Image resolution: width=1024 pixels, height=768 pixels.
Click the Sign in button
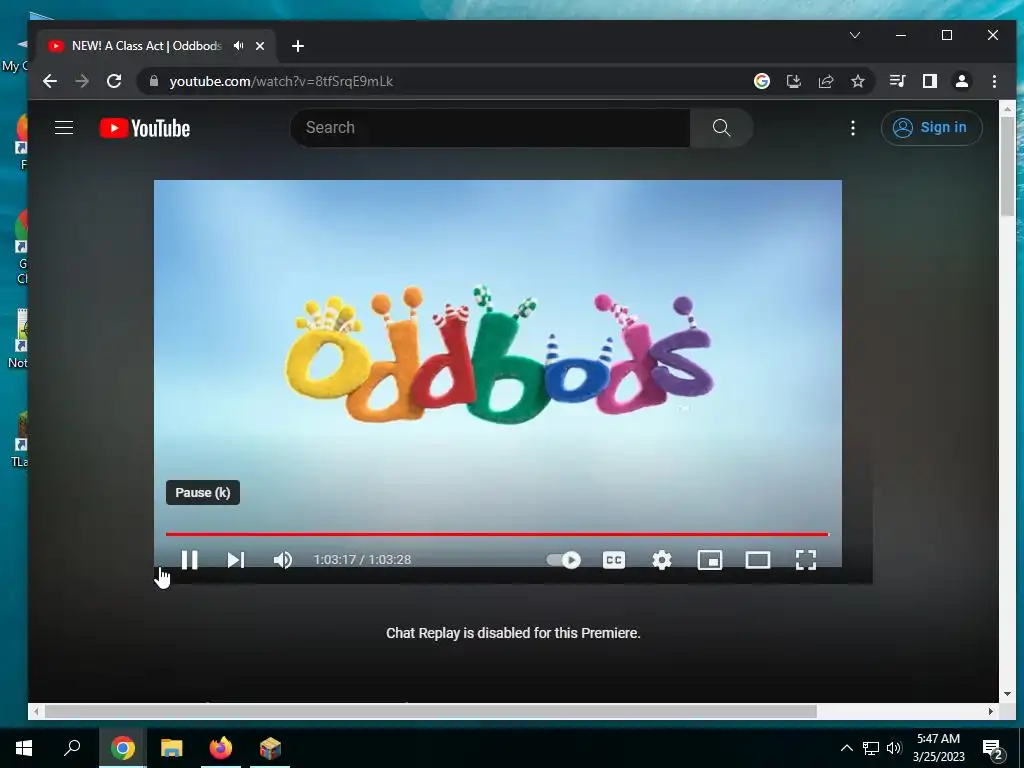931,127
